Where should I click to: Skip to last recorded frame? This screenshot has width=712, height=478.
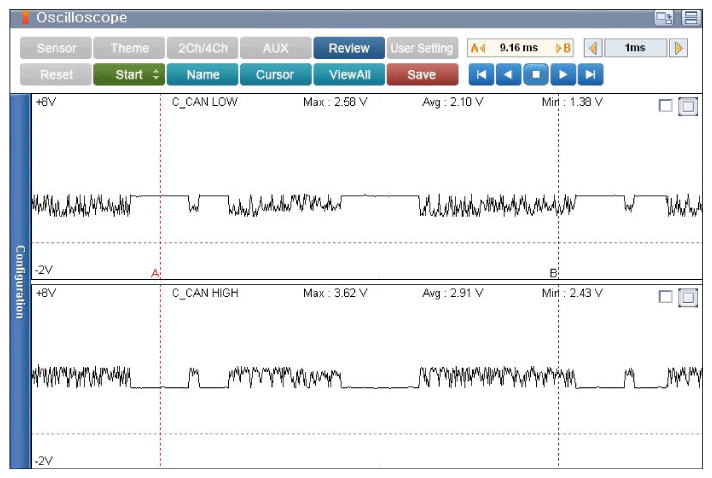(591, 75)
